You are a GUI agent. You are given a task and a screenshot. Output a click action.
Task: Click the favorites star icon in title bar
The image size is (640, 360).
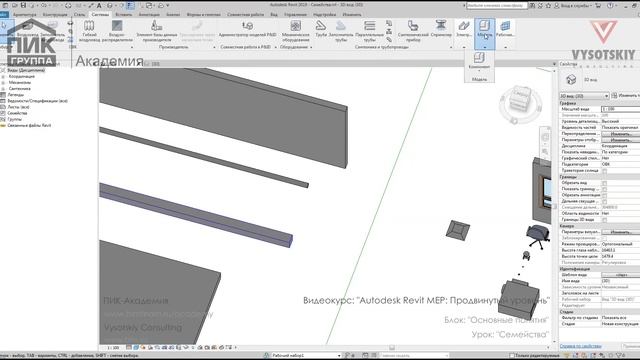coord(548,5)
